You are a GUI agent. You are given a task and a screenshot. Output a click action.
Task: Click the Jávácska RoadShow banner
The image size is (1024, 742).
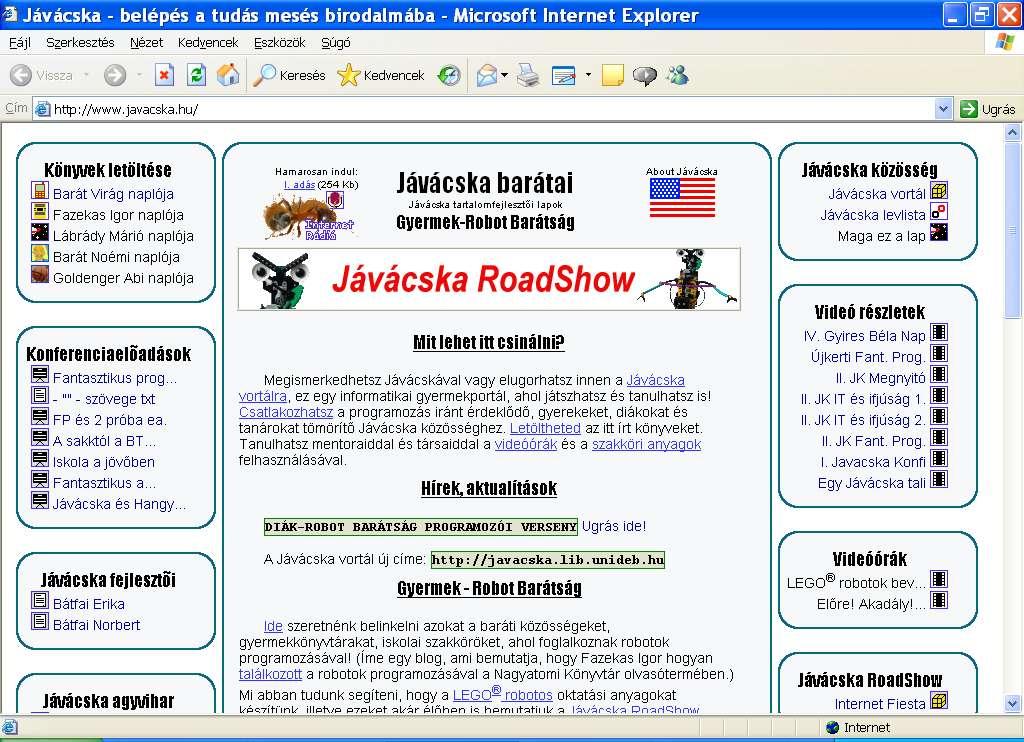(489, 279)
